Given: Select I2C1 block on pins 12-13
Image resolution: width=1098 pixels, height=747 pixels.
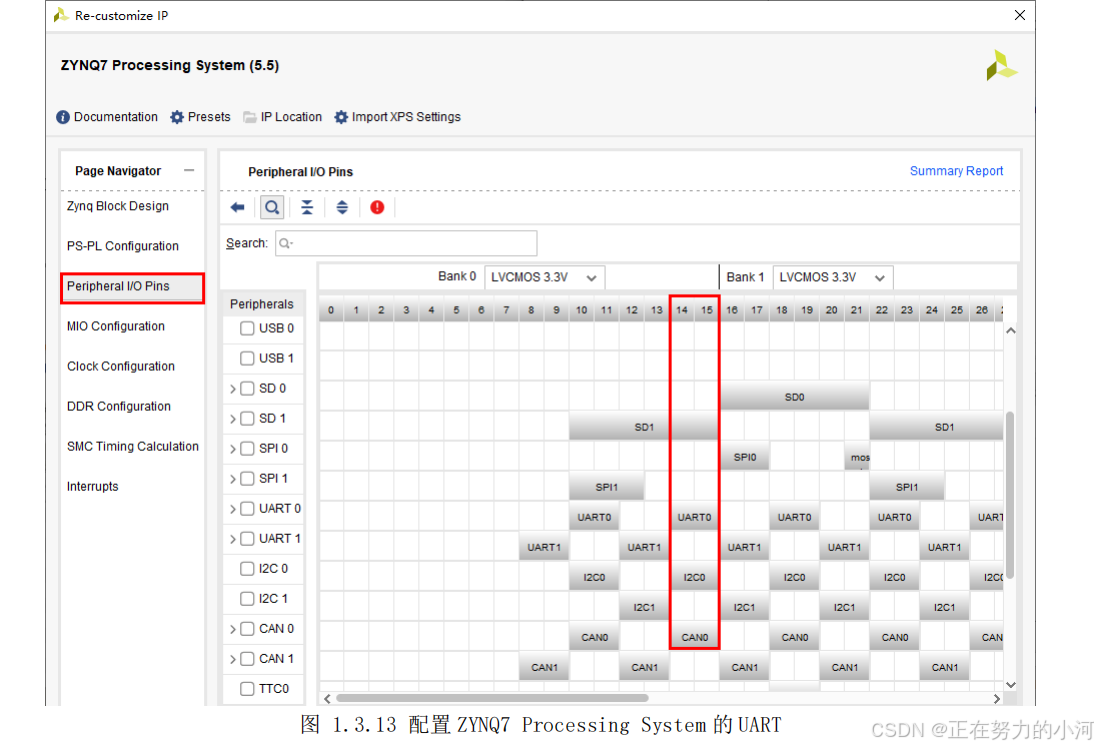Looking at the screenshot, I should coord(644,607).
